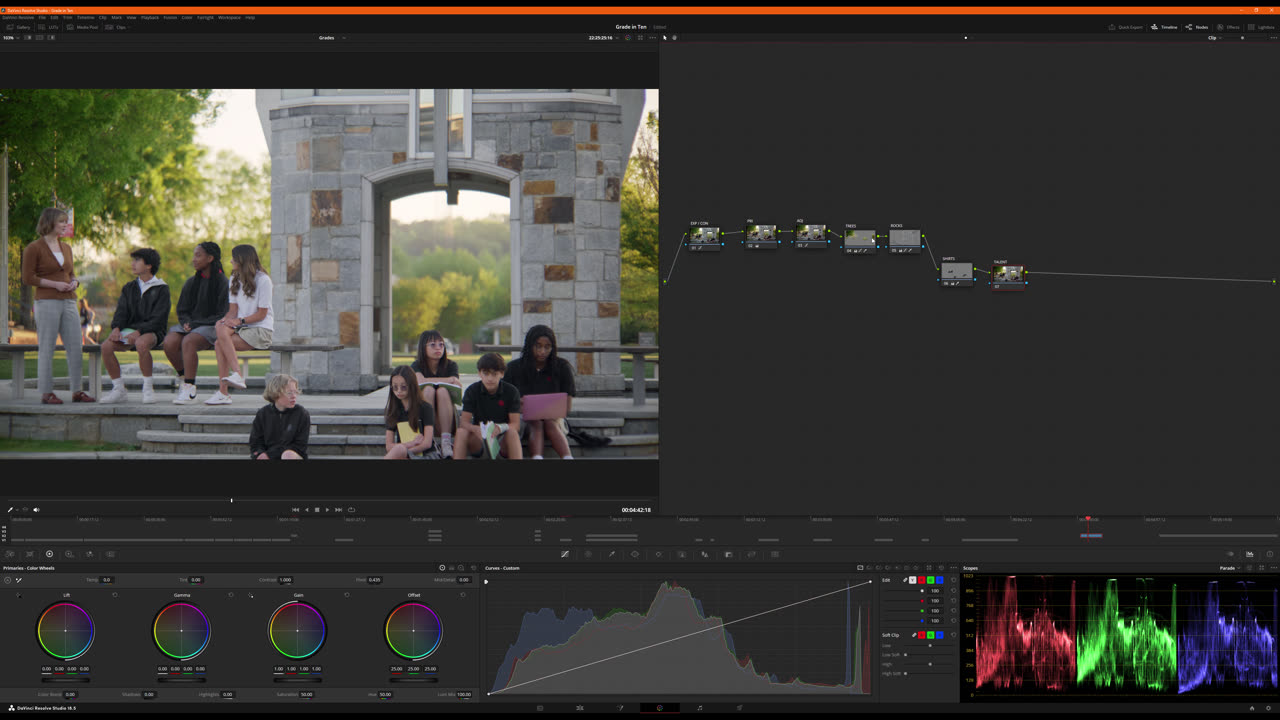Open the viewer timecode dropdown

pos(603,37)
